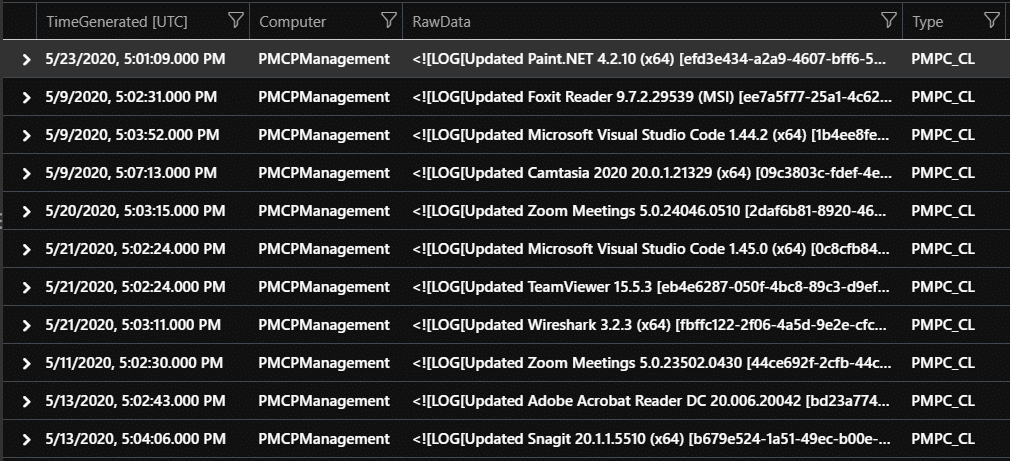Expand the TeamViewer 15.5.3 row
1010x461 pixels.
coord(26,287)
